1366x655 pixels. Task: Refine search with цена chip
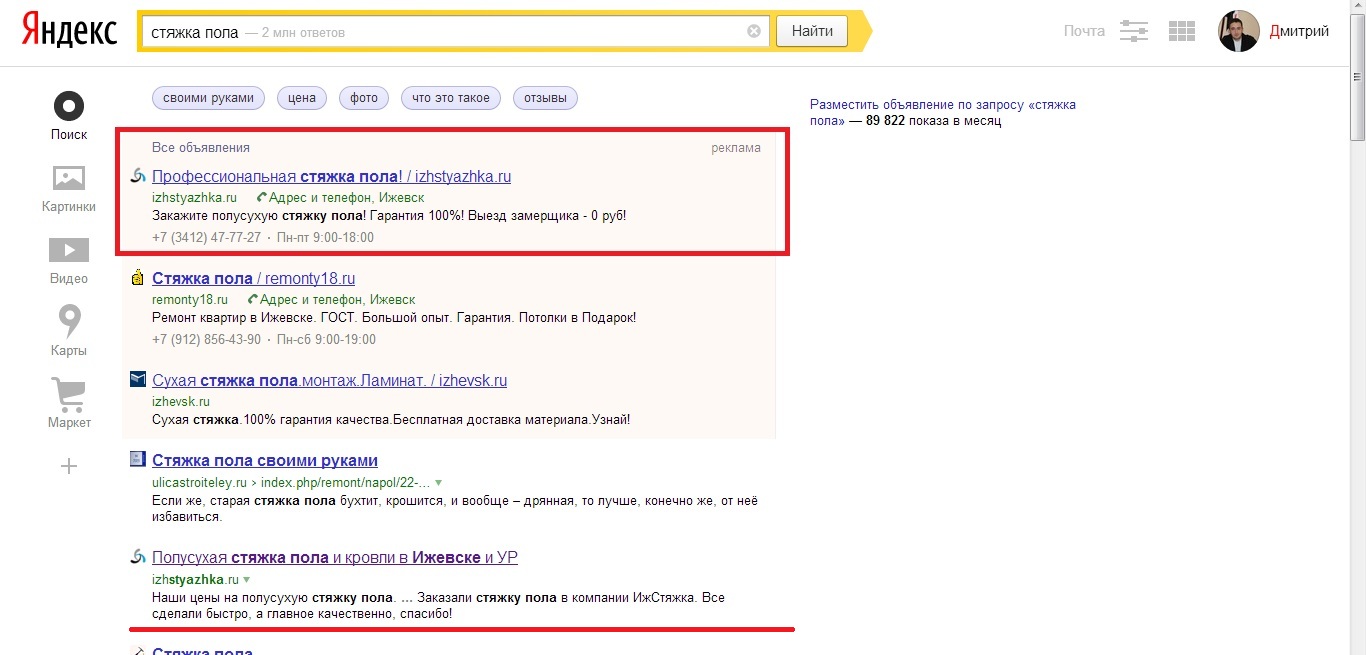(x=301, y=98)
